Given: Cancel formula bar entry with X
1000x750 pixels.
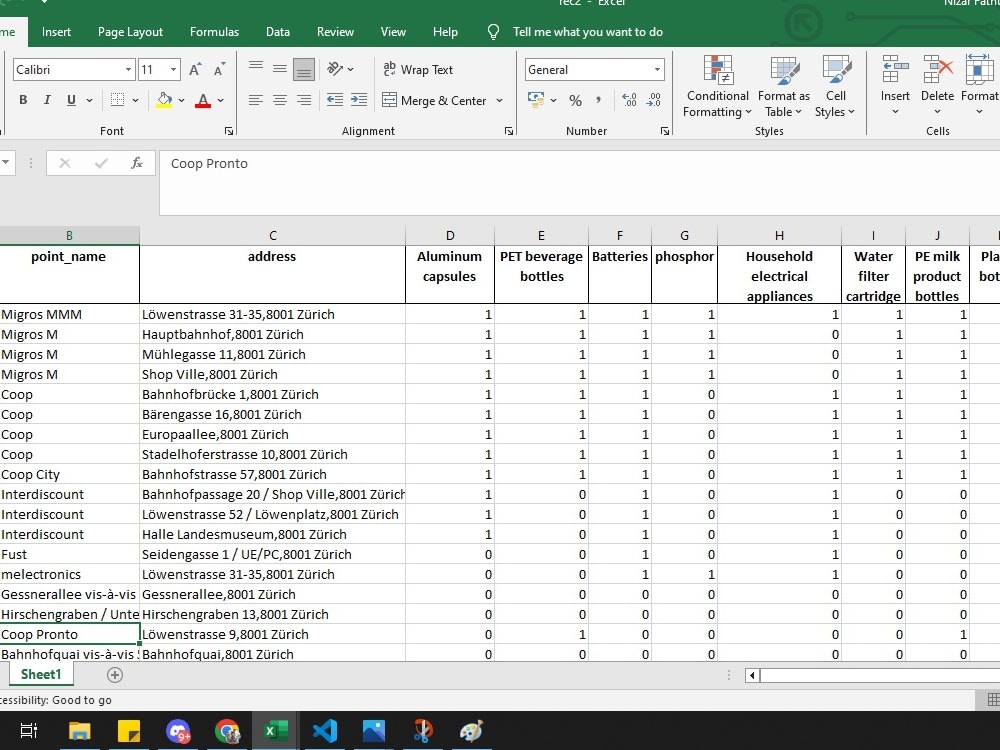Looking at the screenshot, I should pos(64,163).
